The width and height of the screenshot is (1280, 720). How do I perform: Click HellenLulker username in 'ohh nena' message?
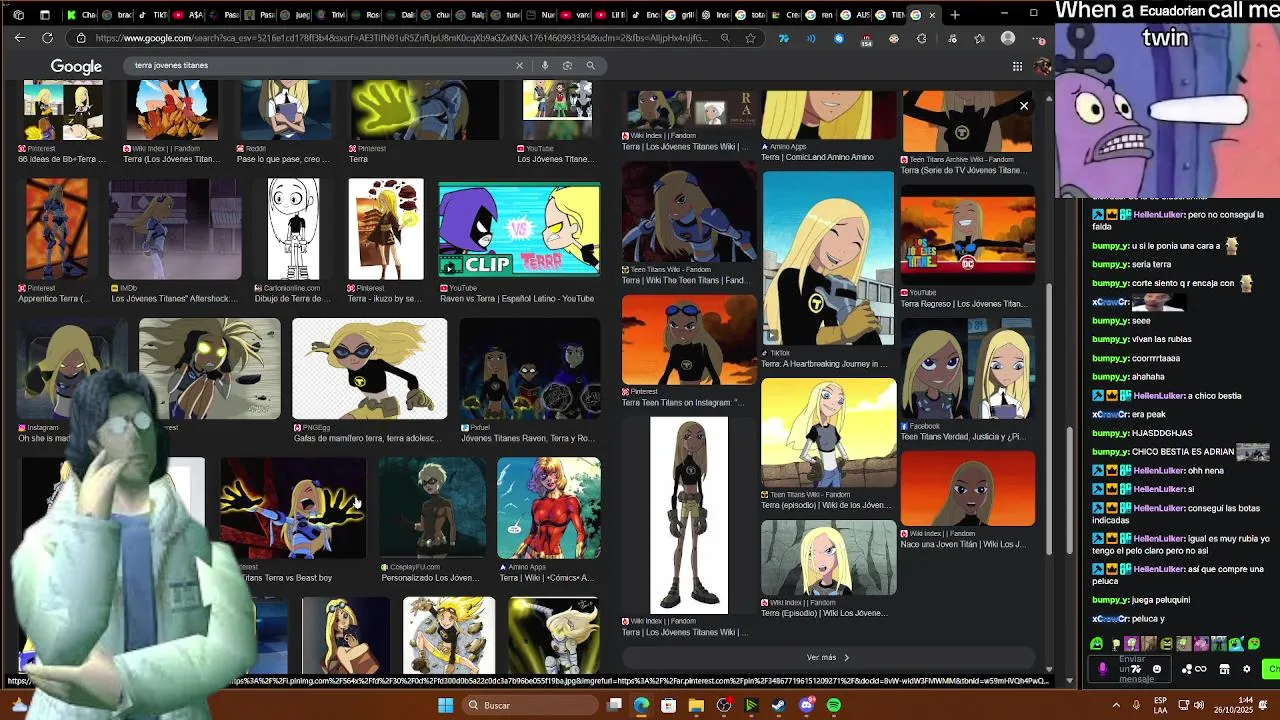click(1158, 471)
